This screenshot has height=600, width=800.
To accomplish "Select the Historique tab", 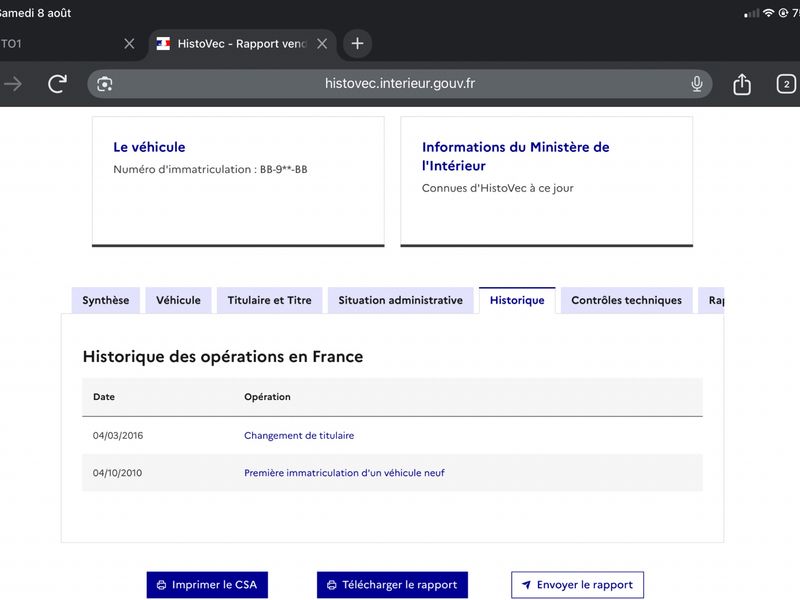I will tap(517, 300).
